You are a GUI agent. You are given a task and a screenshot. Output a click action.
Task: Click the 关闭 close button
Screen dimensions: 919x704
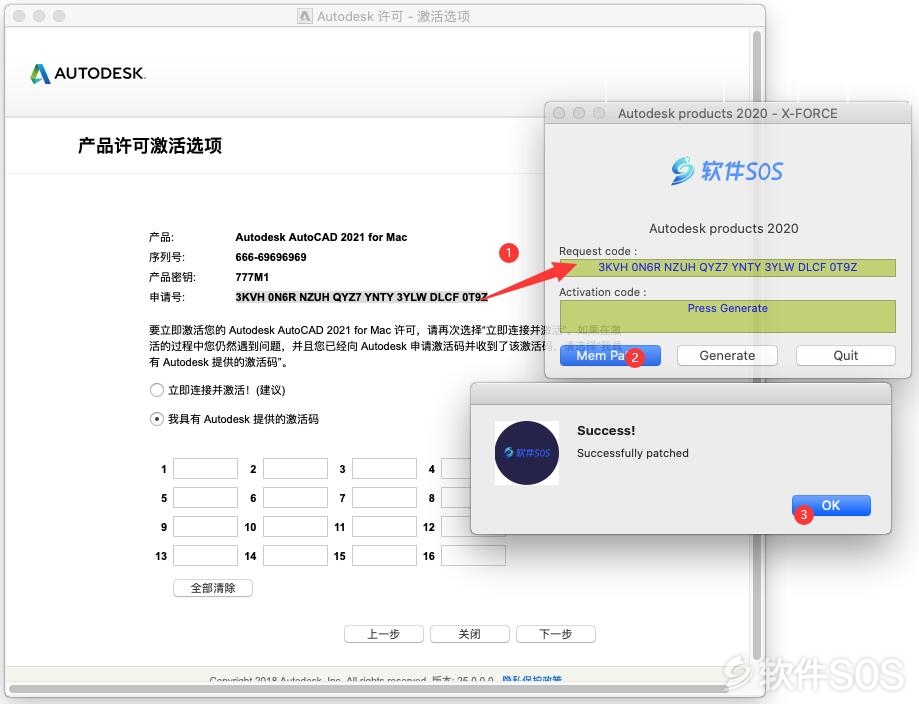[x=469, y=634]
